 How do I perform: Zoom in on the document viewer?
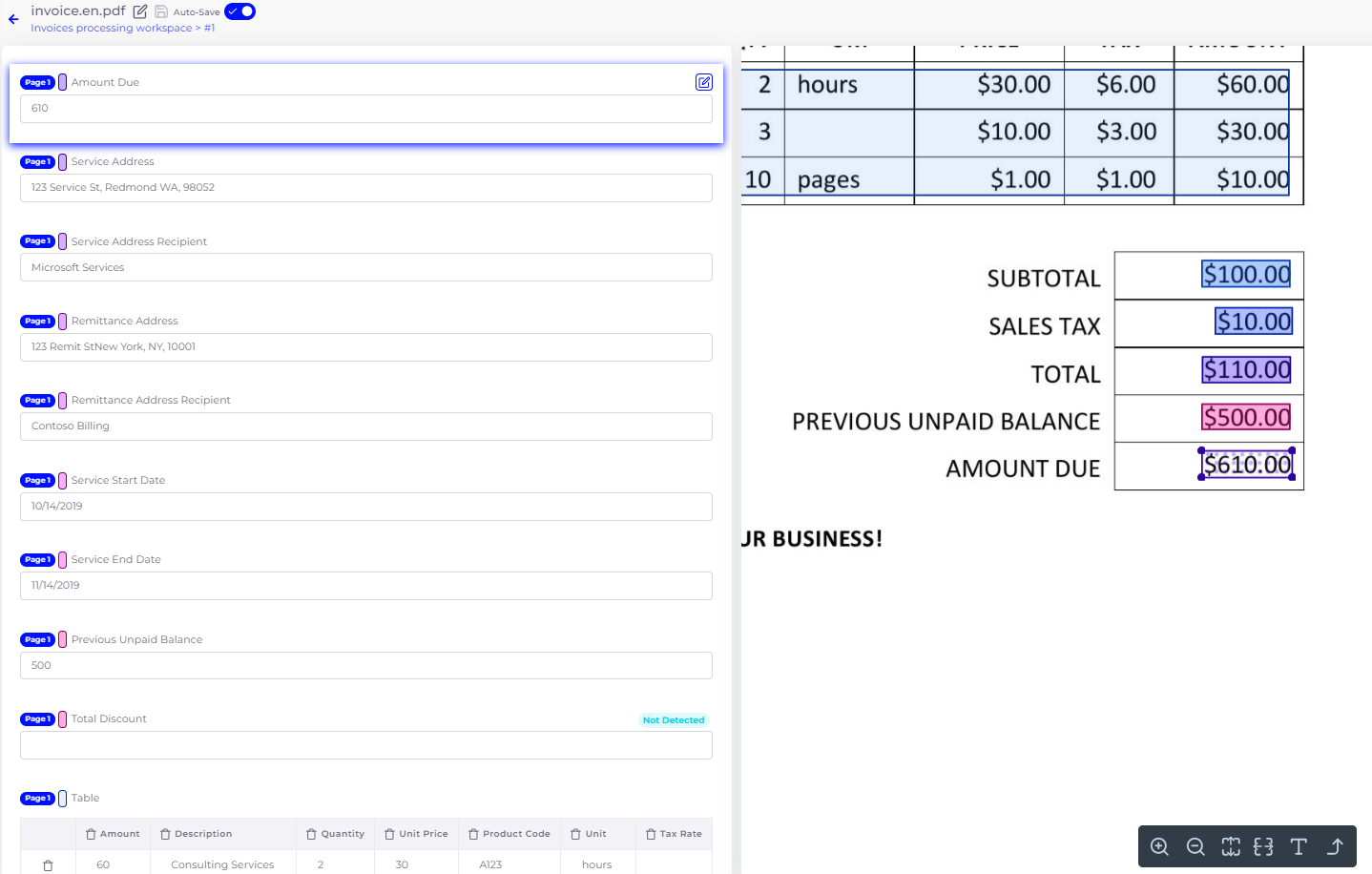click(x=1159, y=846)
